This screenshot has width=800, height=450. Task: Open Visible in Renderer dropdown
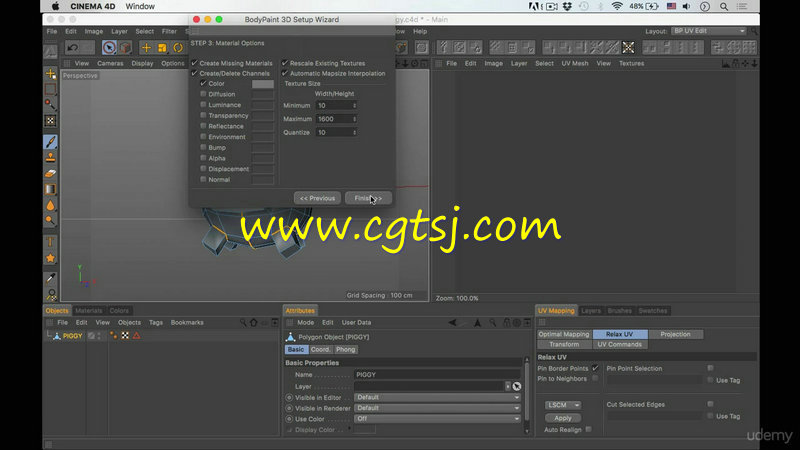click(437, 408)
